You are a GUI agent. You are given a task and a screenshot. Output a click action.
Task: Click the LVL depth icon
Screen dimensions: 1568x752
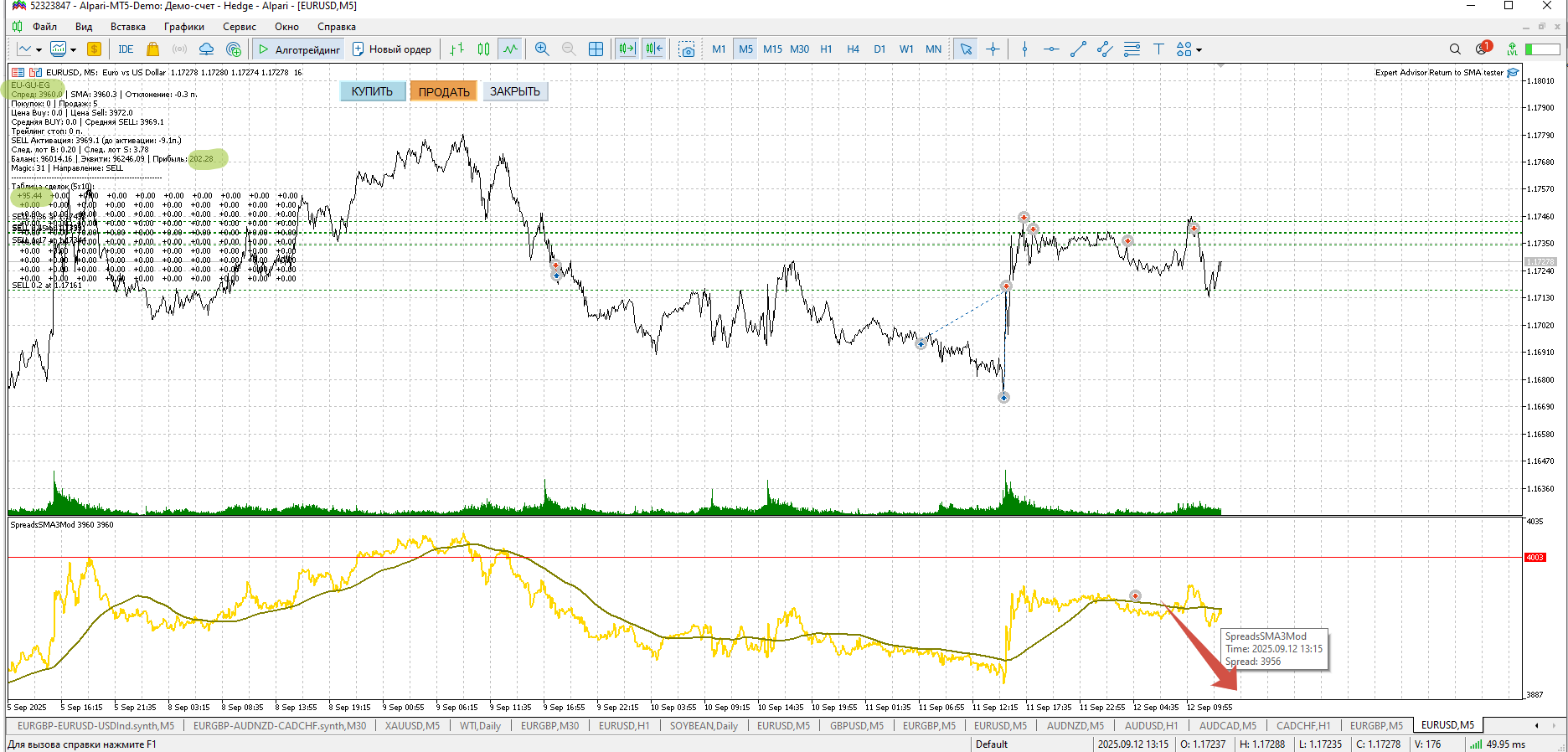pos(1512,49)
